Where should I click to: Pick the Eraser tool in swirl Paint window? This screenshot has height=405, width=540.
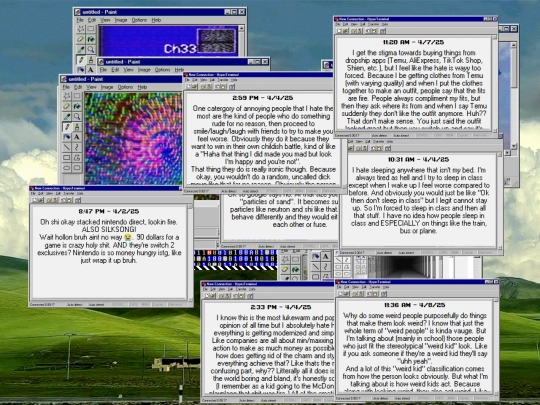67,106
